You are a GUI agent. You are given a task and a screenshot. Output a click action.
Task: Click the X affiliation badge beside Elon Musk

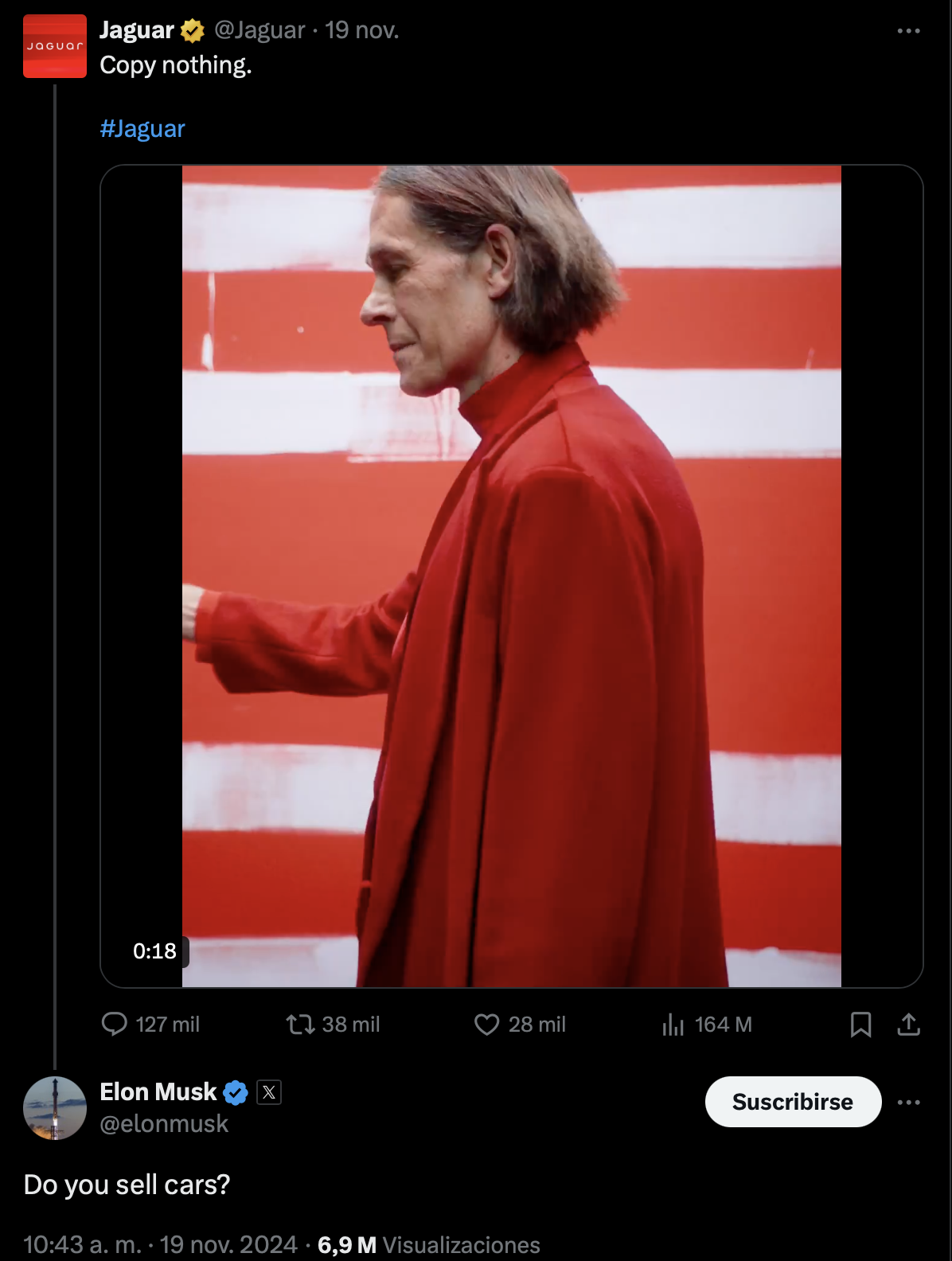point(269,1093)
